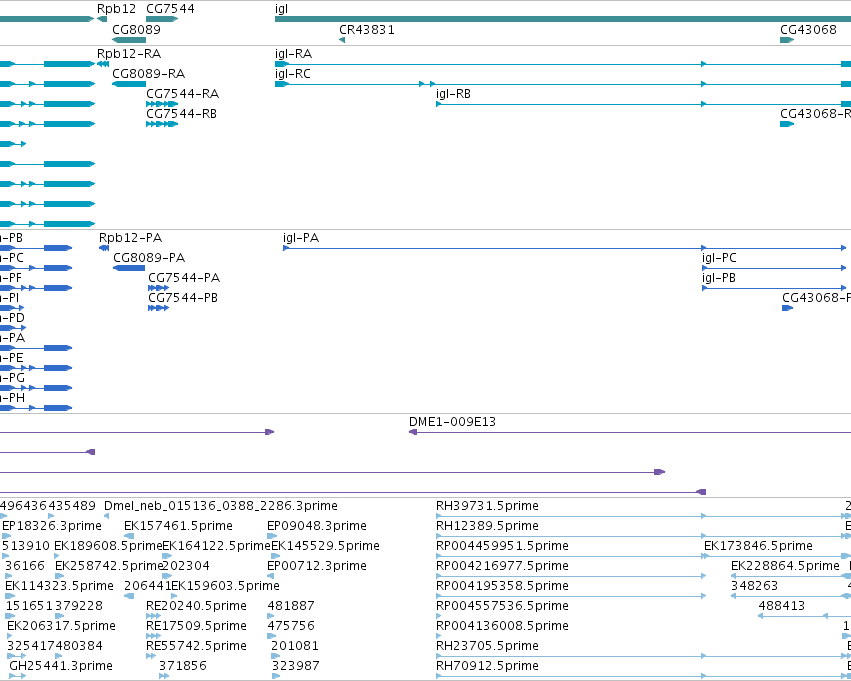
Task: Click the EK258742.5prime label
Action: [x=109, y=566]
